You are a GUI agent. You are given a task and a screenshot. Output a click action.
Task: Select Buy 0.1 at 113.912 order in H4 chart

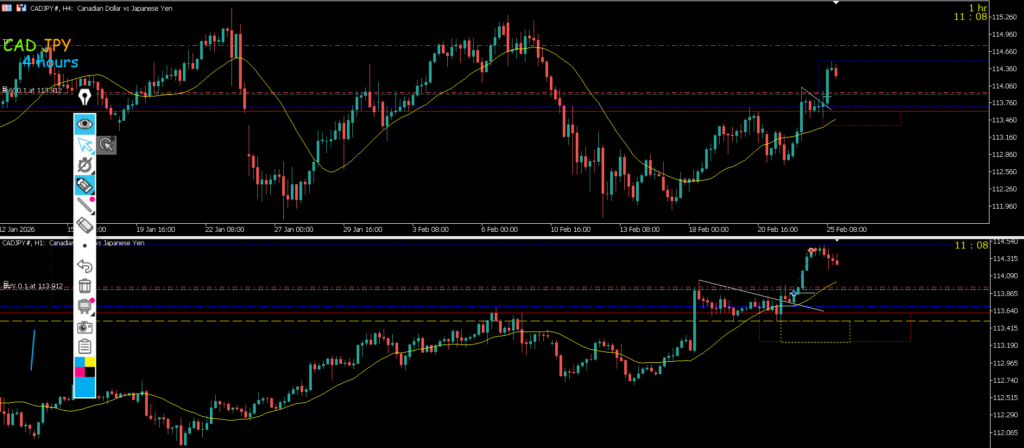(x=34, y=90)
